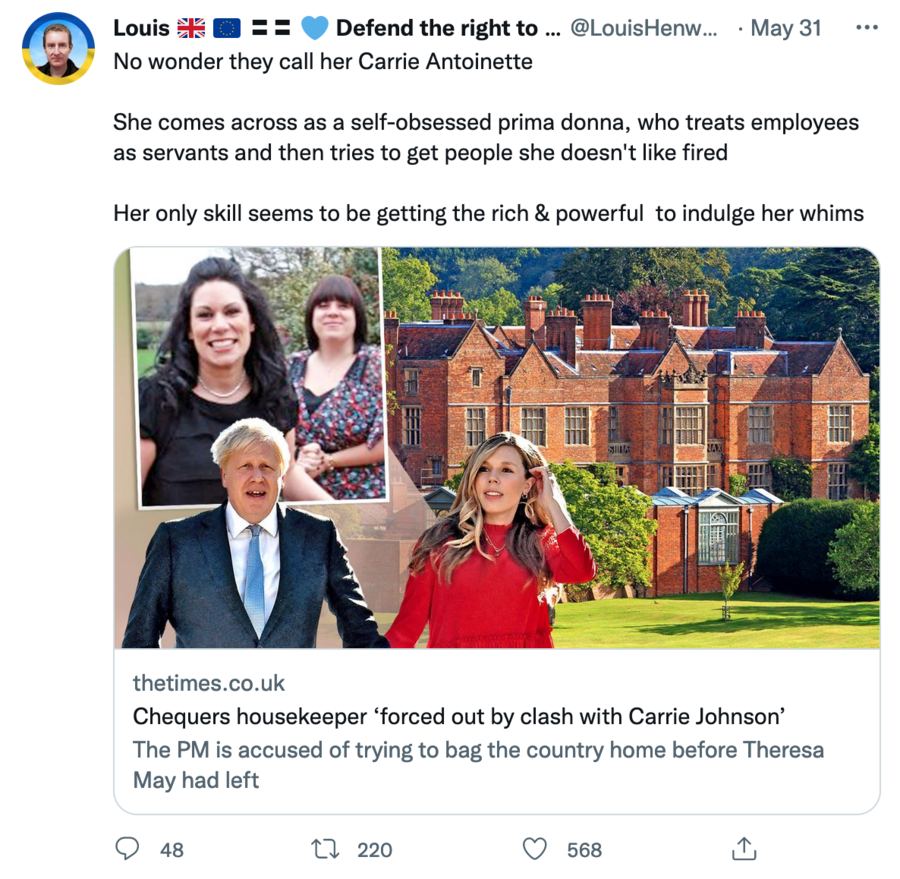Click the UK flag emoji beside Louis

point(191,28)
